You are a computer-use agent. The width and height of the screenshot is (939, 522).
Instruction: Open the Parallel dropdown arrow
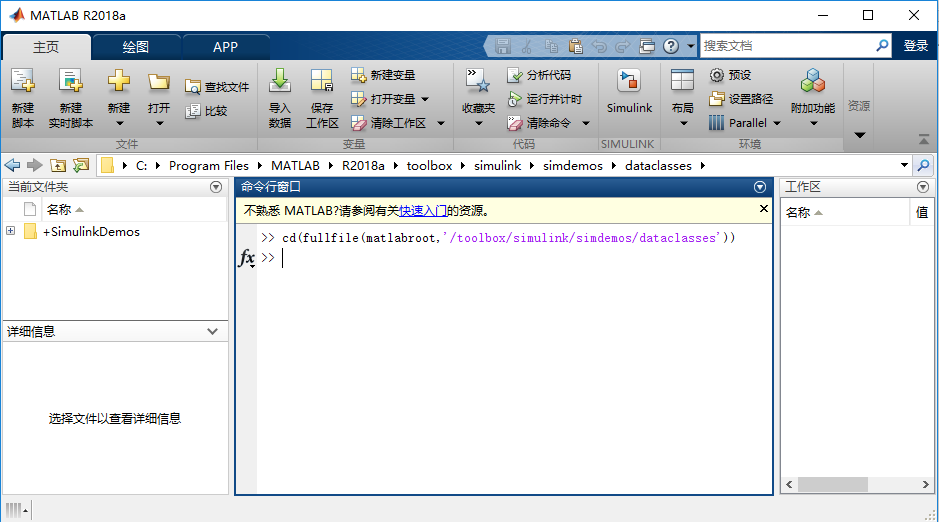pyautogui.click(x=777, y=123)
